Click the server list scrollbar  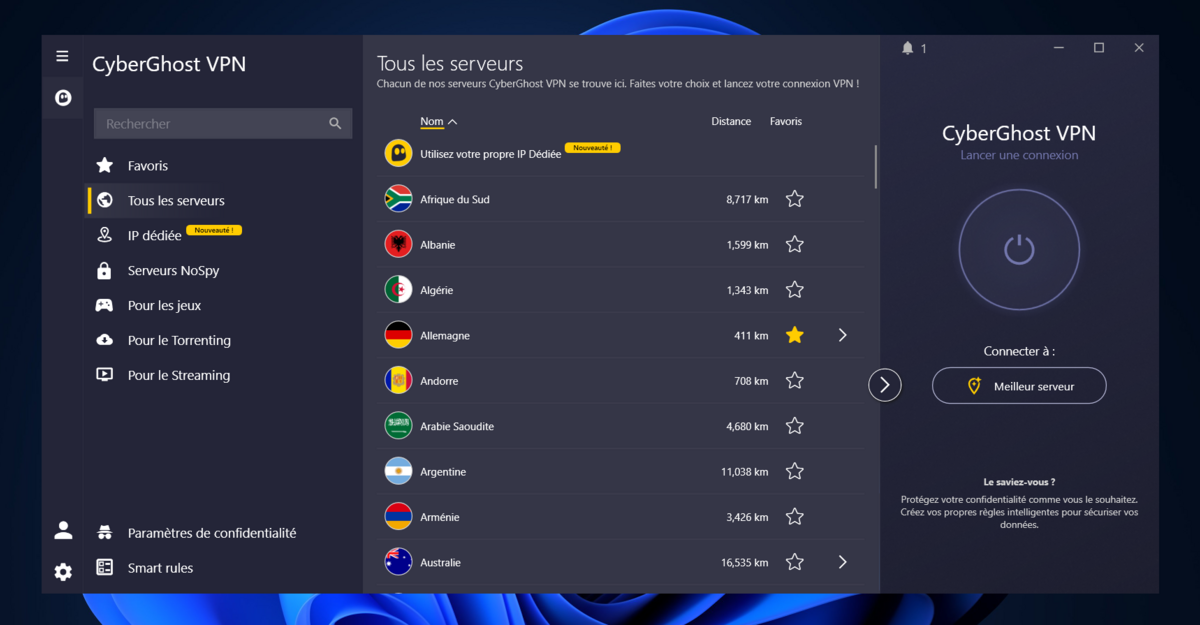(876, 167)
